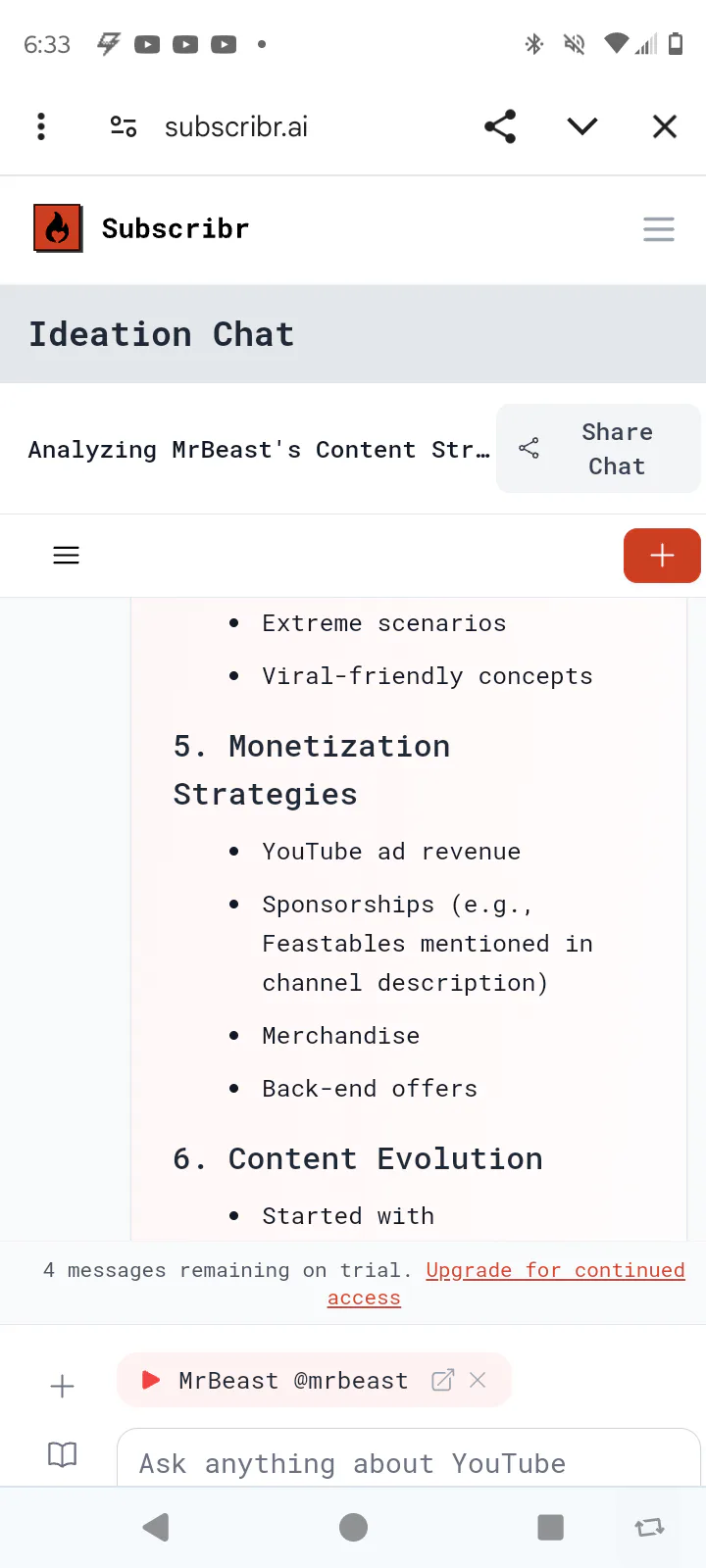This screenshot has height=1568, width=706.
Task: Open the chat list sidebar menu
Action: (66, 556)
